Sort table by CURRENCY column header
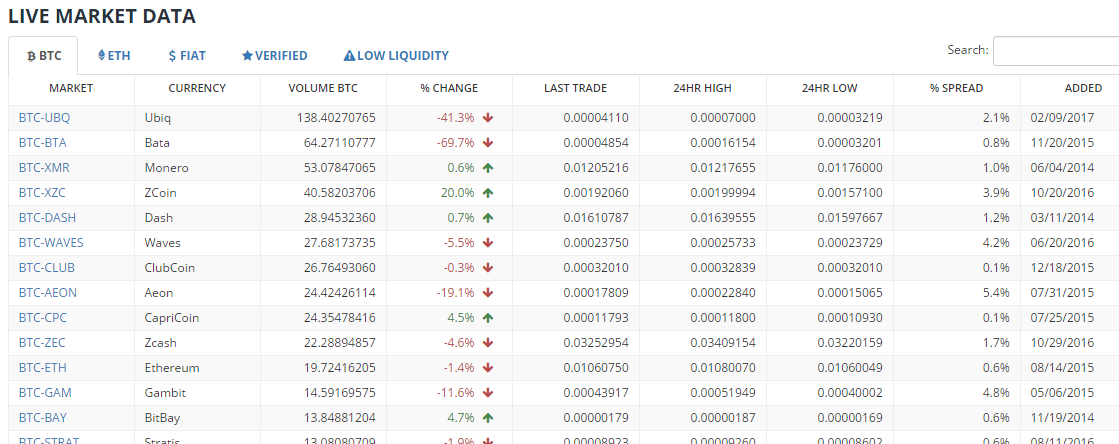 pyautogui.click(x=197, y=89)
